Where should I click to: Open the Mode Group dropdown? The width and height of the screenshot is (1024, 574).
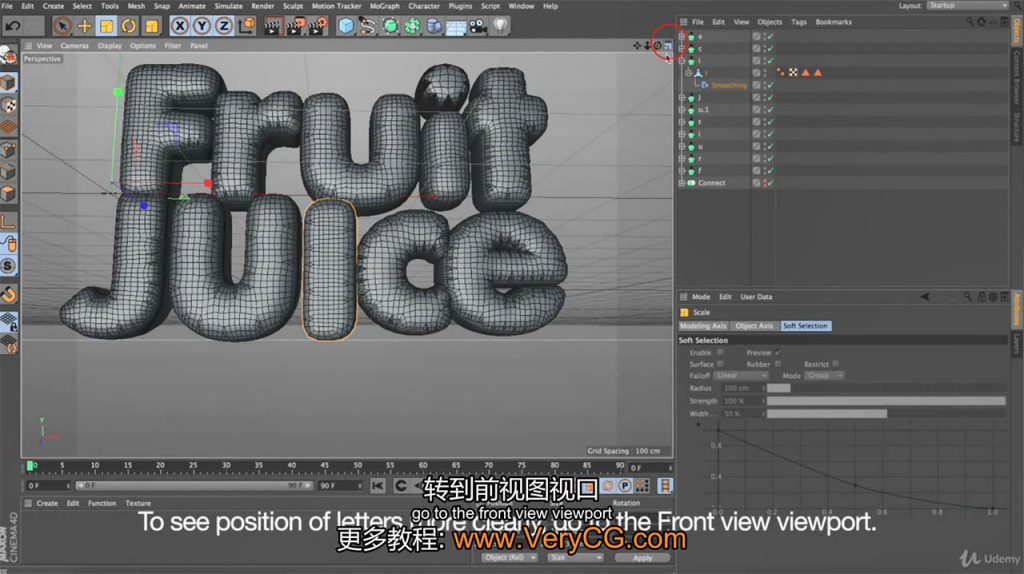click(x=825, y=376)
